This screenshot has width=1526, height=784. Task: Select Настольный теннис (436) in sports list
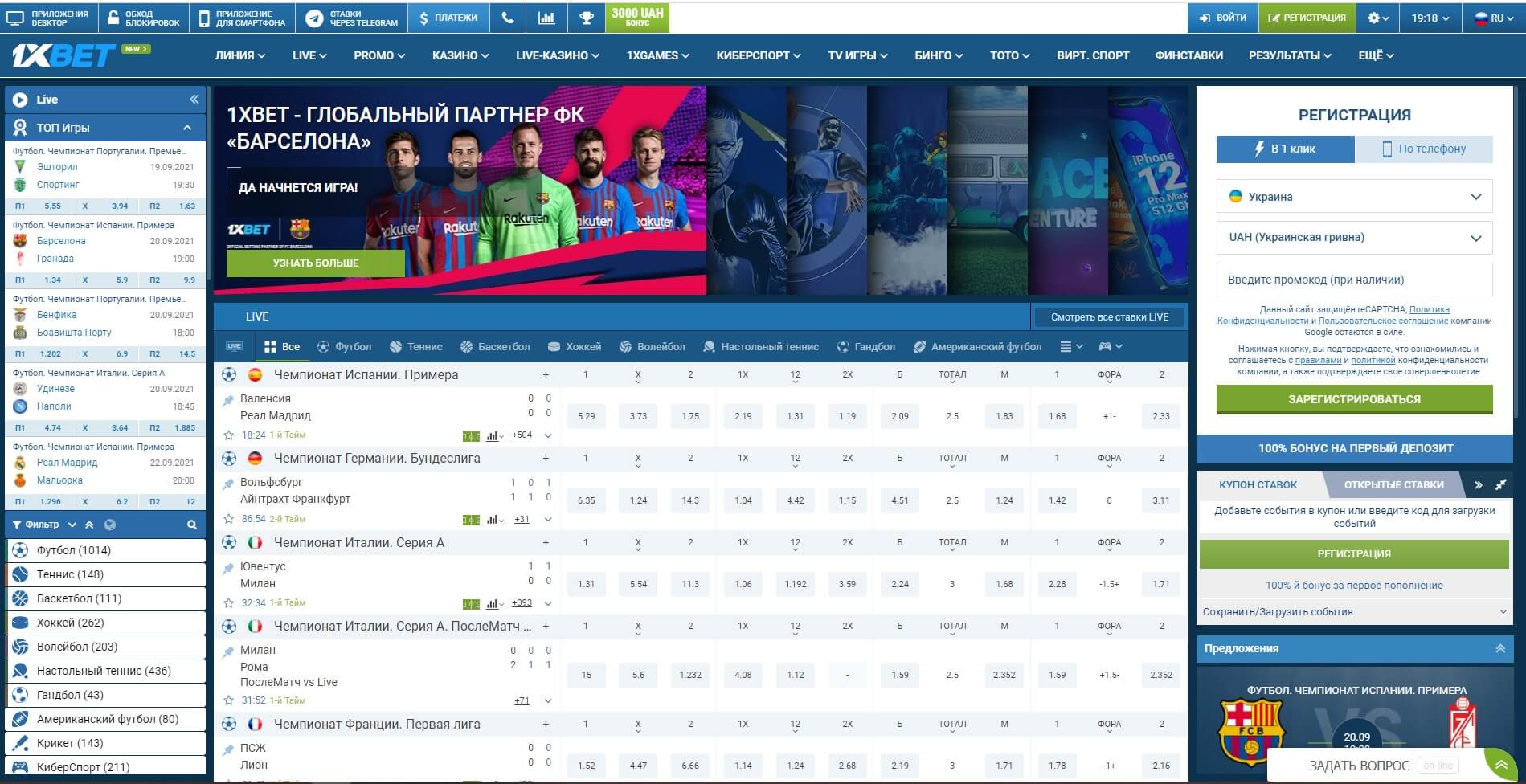(106, 671)
